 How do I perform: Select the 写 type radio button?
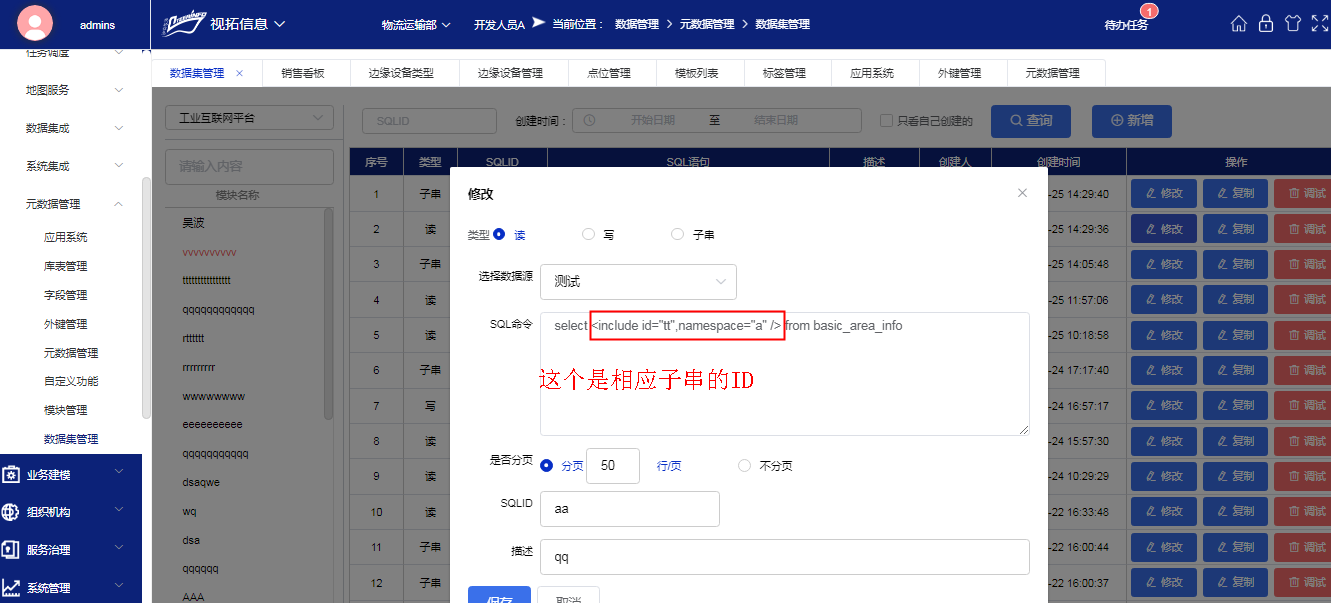[x=588, y=234]
